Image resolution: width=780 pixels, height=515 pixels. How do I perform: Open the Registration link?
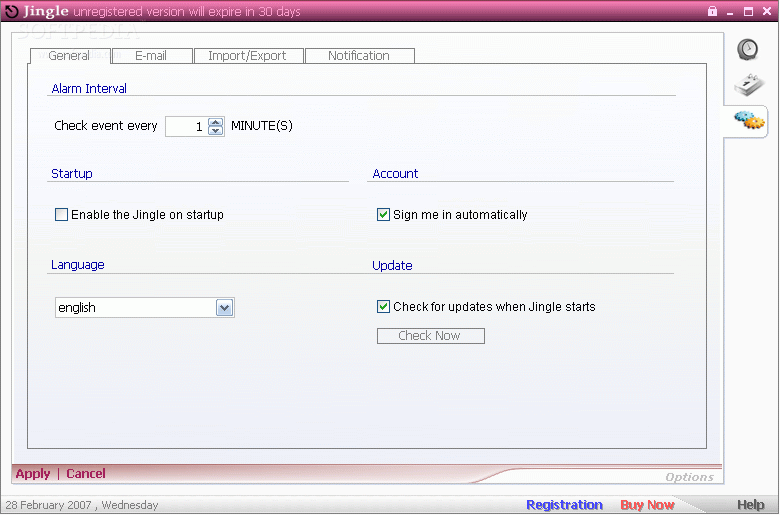[564, 505]
